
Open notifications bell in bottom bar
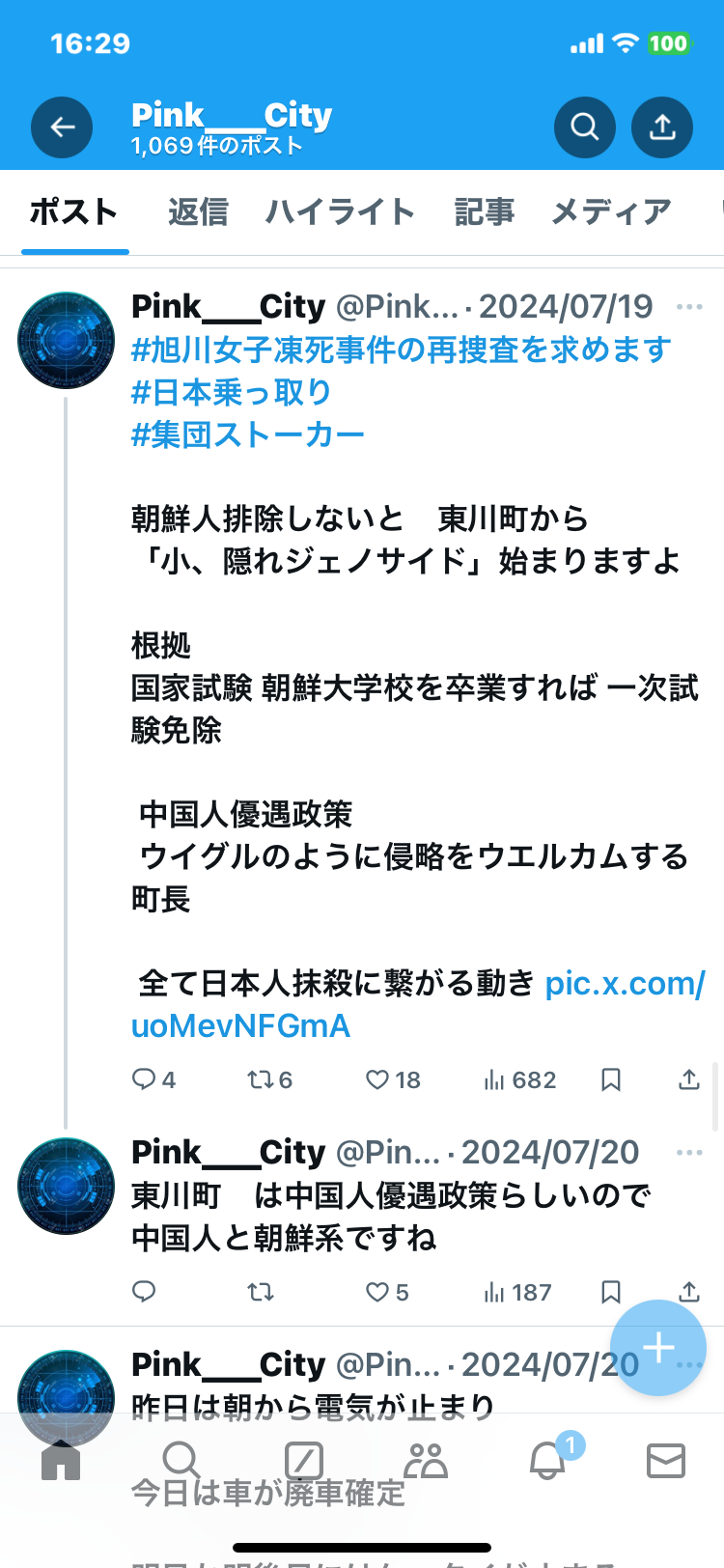pyautogui.click(x=547, y=1461)
